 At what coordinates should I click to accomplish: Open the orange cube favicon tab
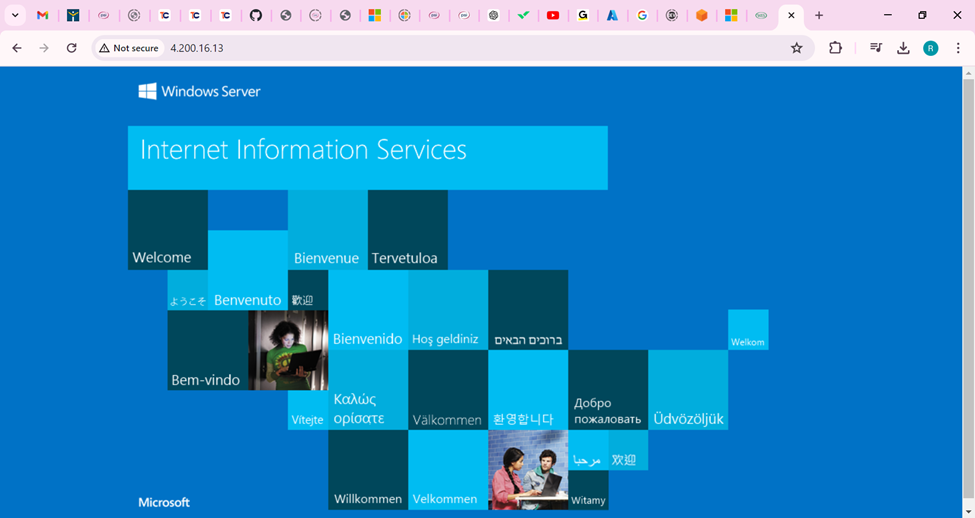701,16
